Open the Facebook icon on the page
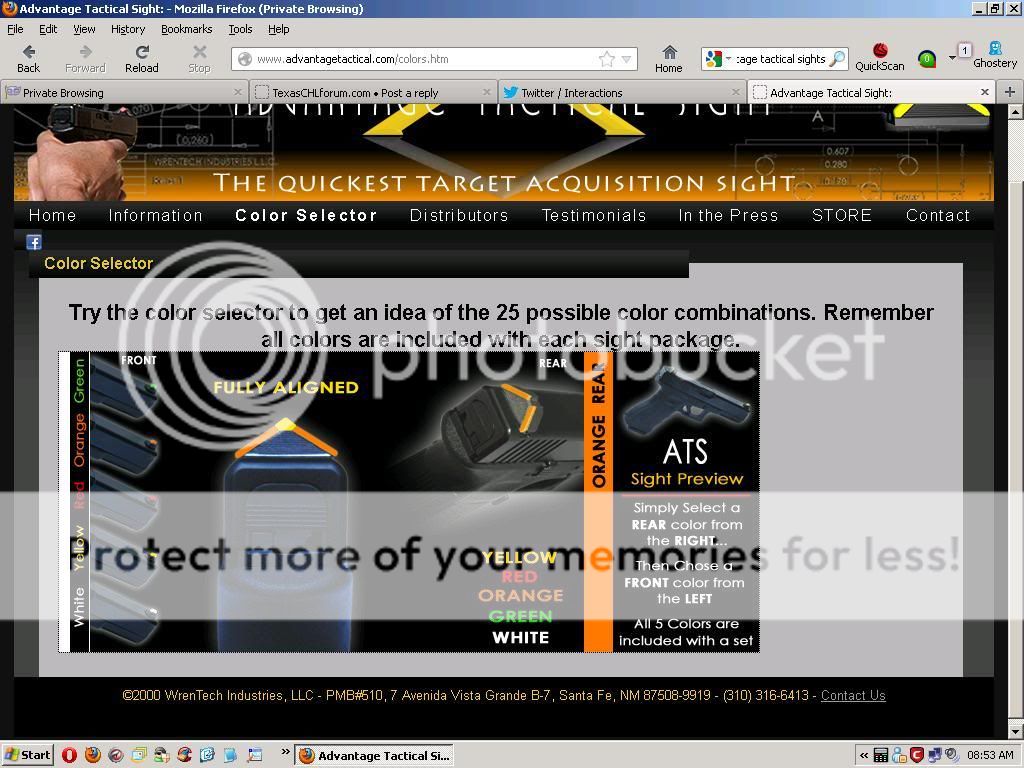The width and height of the screenshot is (1024, 768). [x=34, y=242]
